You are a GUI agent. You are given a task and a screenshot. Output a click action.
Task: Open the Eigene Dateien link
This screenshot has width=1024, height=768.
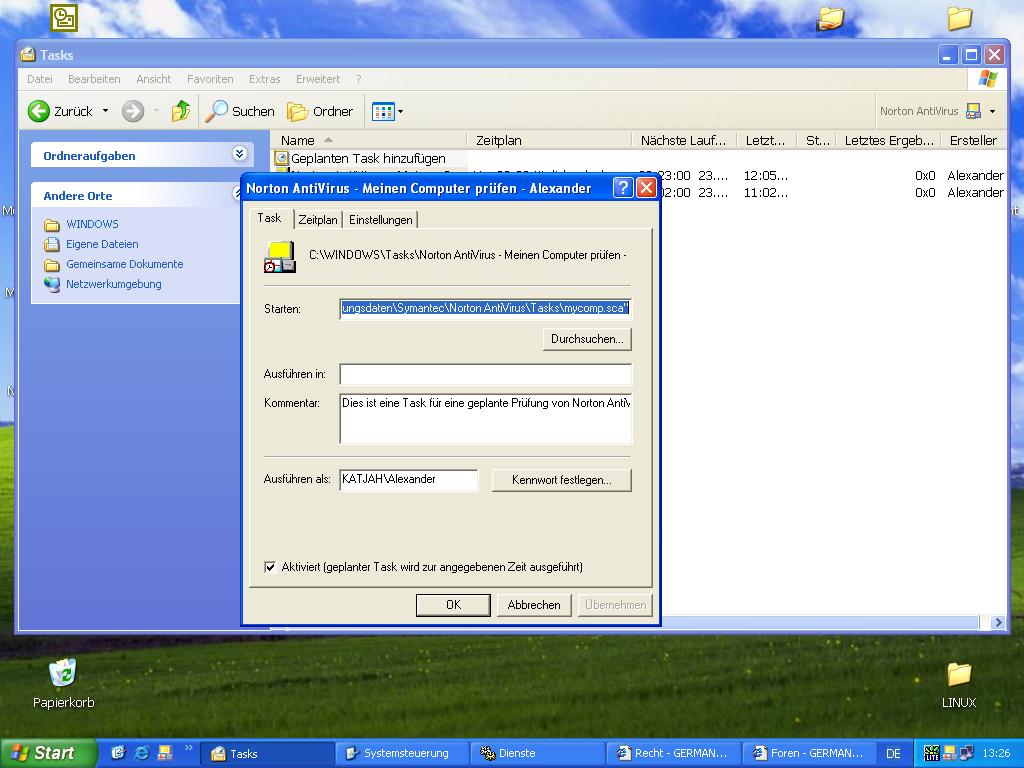pyautogui.click(x=102, y=244)
